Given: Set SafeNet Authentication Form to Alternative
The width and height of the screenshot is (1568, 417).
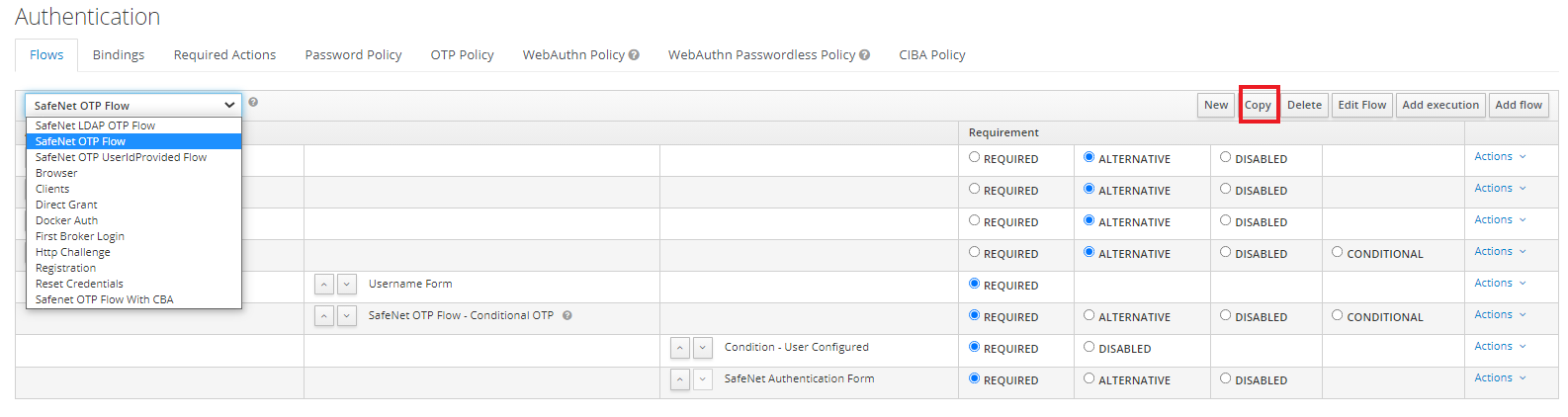Looking at the screenshot, I should (x=1089, y=378).
